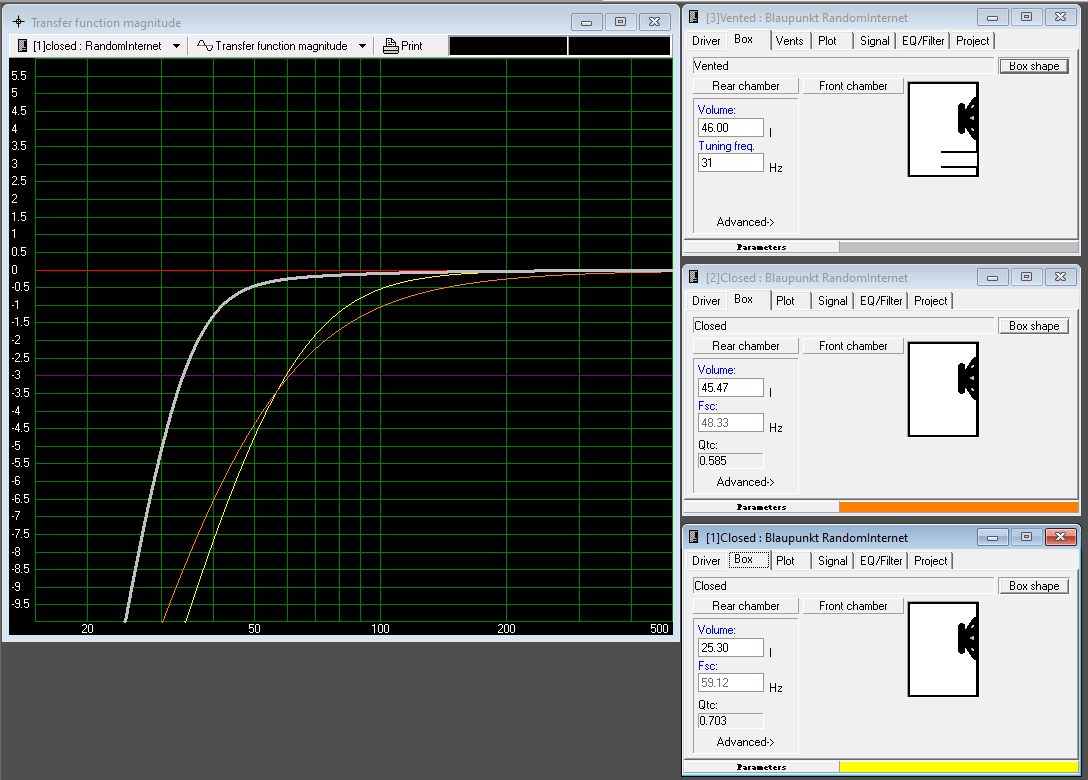Open the Project tab in the [2]Closed window
The height and width of the screenshot is (780, 1088).
click(x=930, y=300)
